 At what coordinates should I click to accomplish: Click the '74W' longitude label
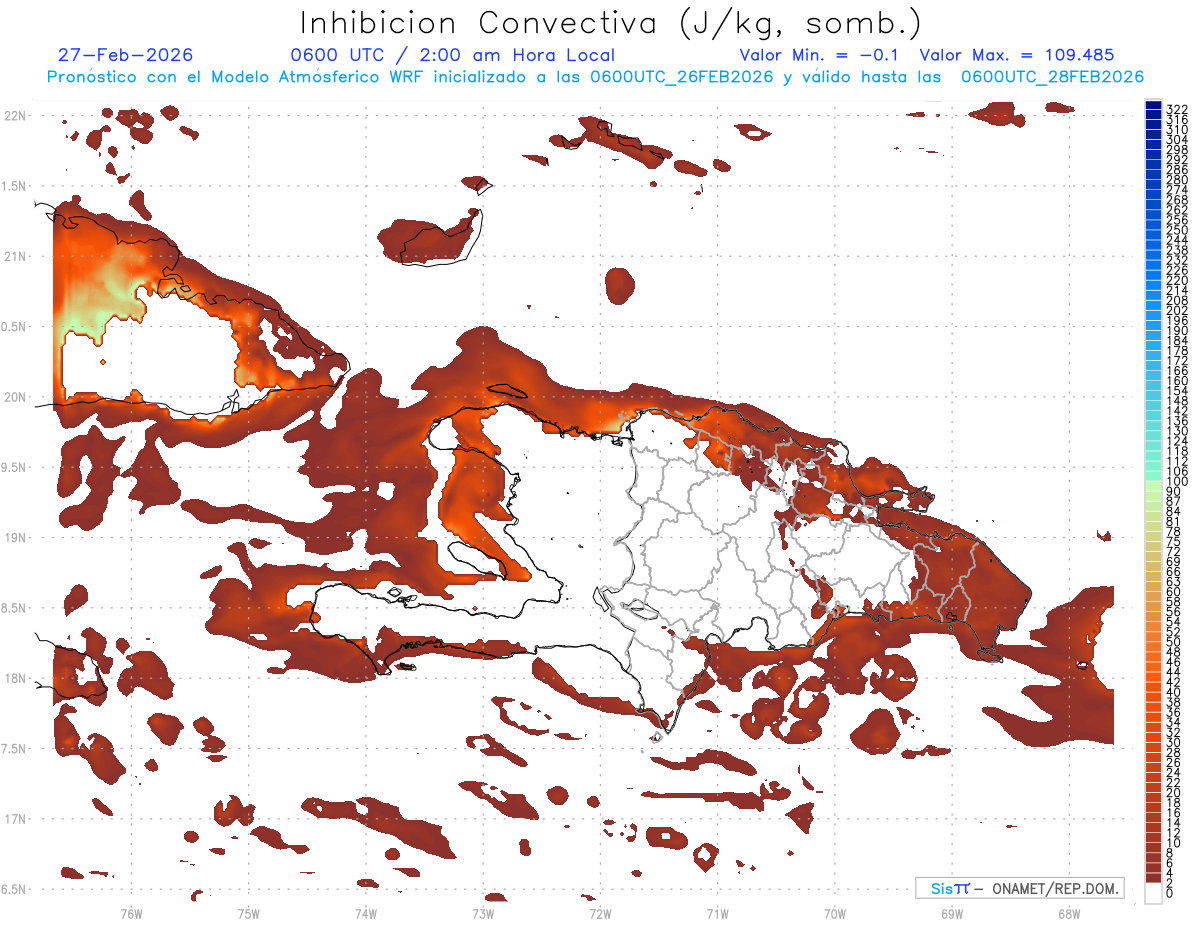click(x=365, y=914)
